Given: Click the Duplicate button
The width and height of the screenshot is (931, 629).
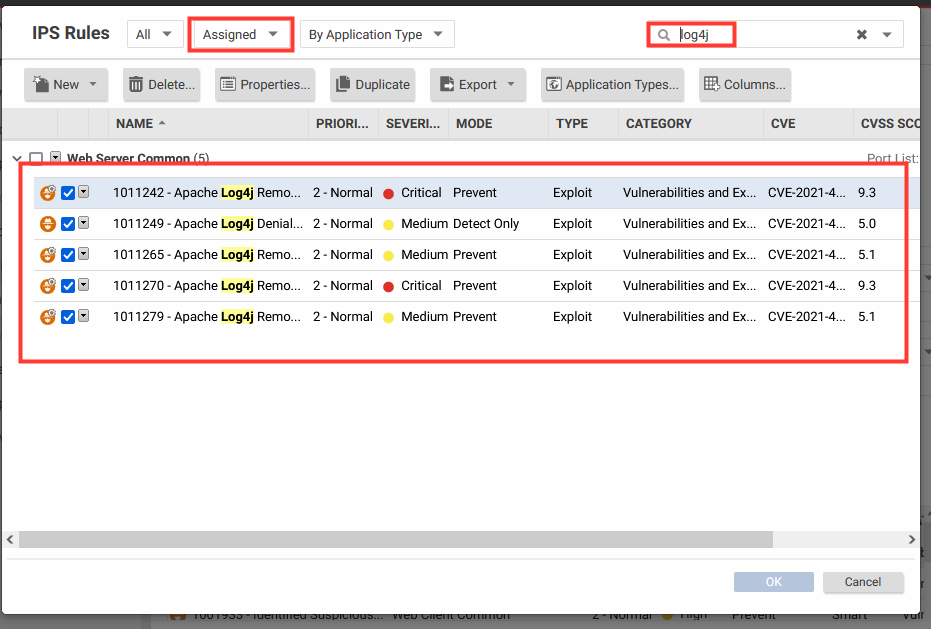Looking at the screenshot, I should (372, 84).
